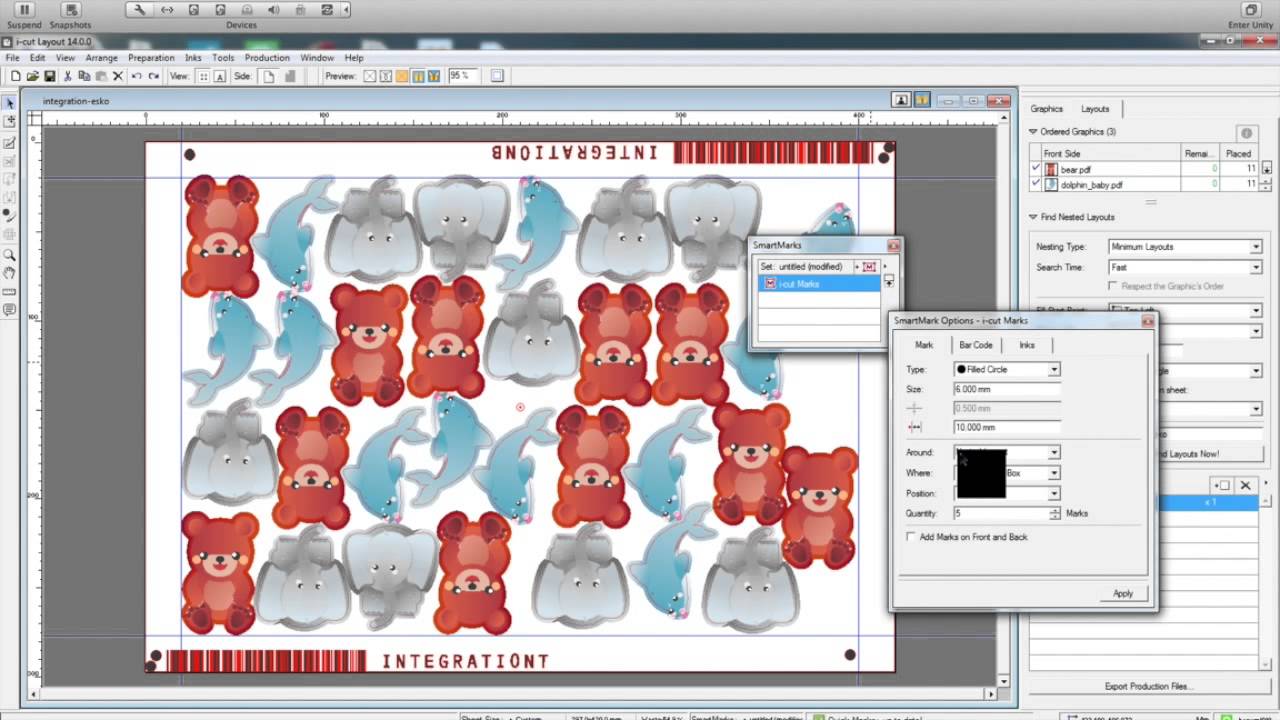
Task: Open the Preparation menu
Action: tap(151, 58)
